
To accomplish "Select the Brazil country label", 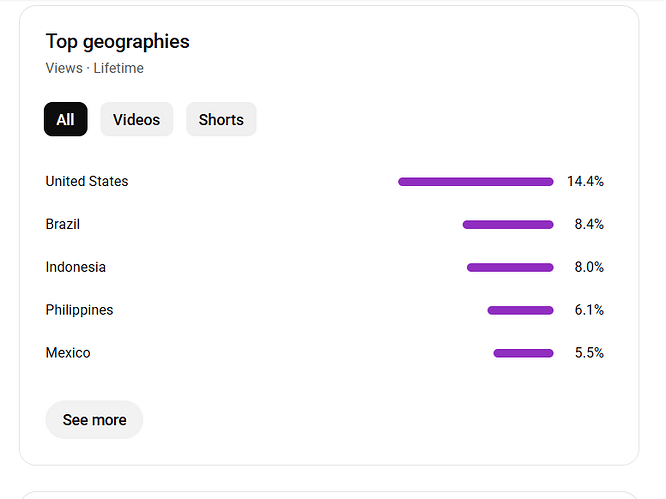I will pos(62,224).
